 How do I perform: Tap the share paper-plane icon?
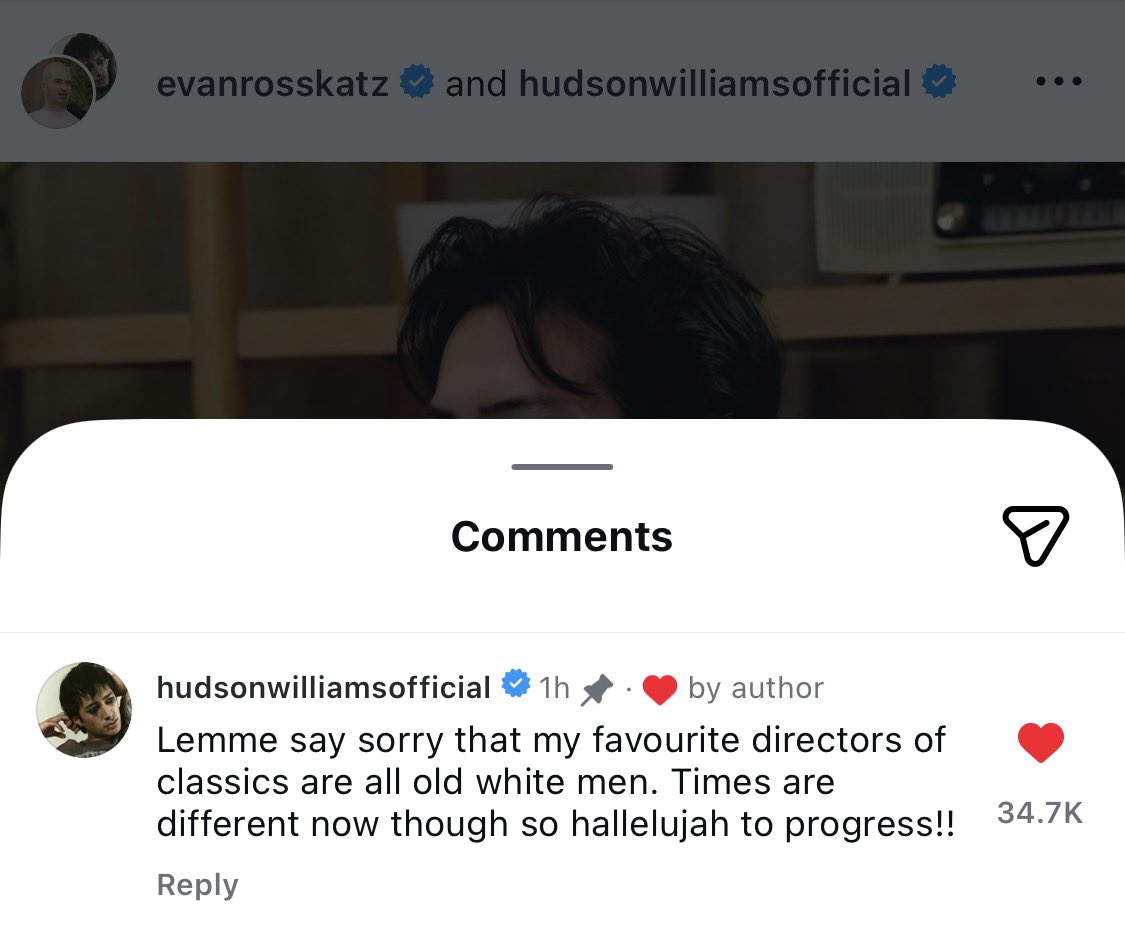1035,535
